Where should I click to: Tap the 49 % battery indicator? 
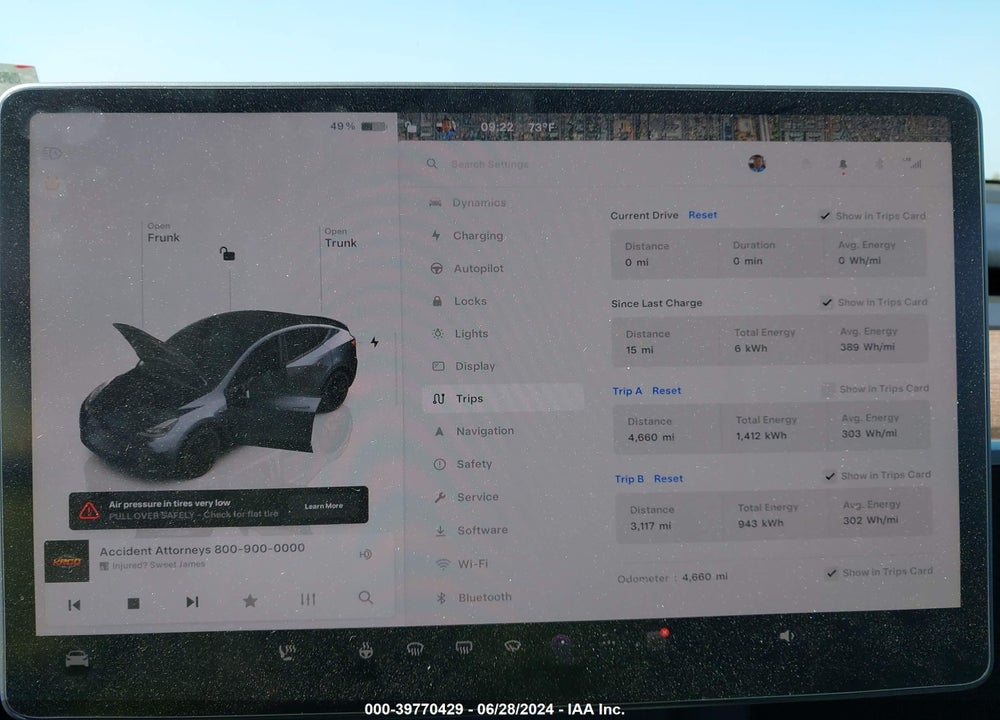click(x=358, y=126)
